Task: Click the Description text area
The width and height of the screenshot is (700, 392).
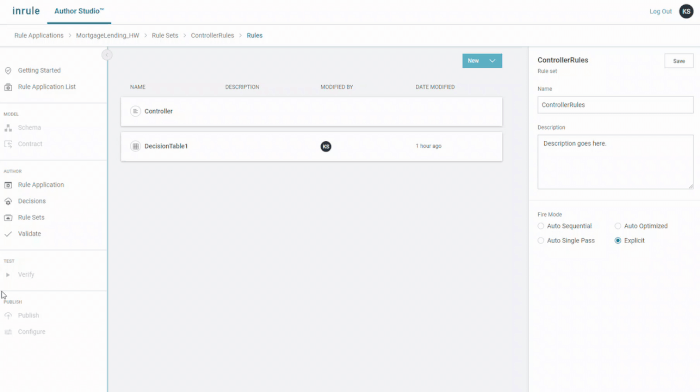Action: [615, 162]
